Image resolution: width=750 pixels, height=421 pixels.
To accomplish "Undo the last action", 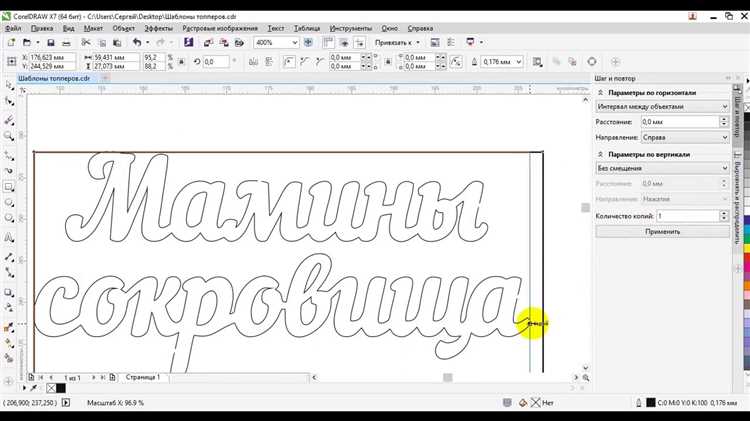I will click(137, 43).
